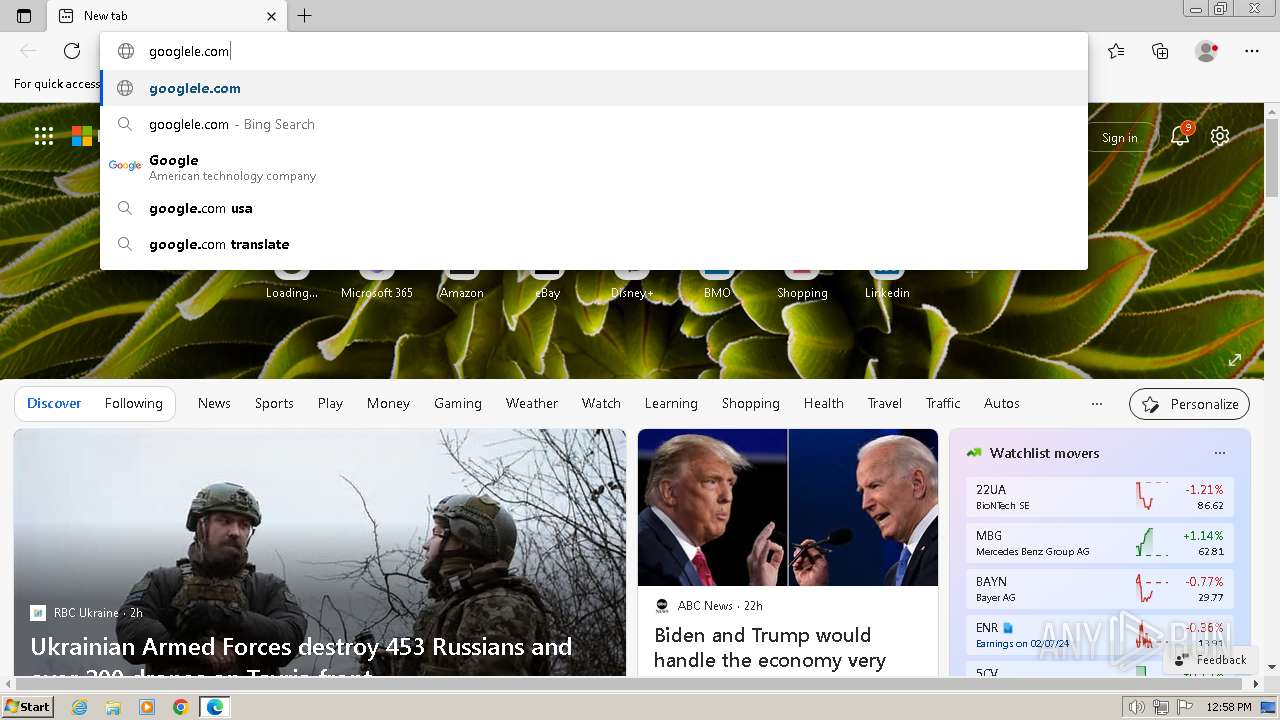Select the googlele.com URL suggestion

click(594, 88)
